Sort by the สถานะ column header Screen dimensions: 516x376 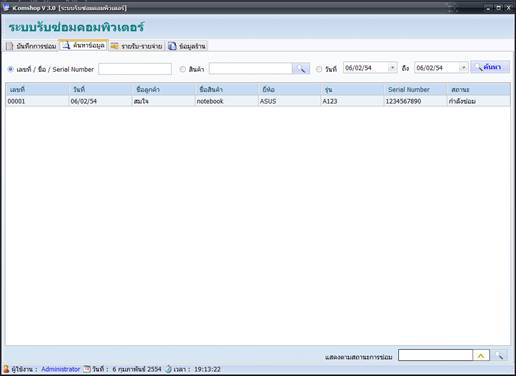[479, 89]
